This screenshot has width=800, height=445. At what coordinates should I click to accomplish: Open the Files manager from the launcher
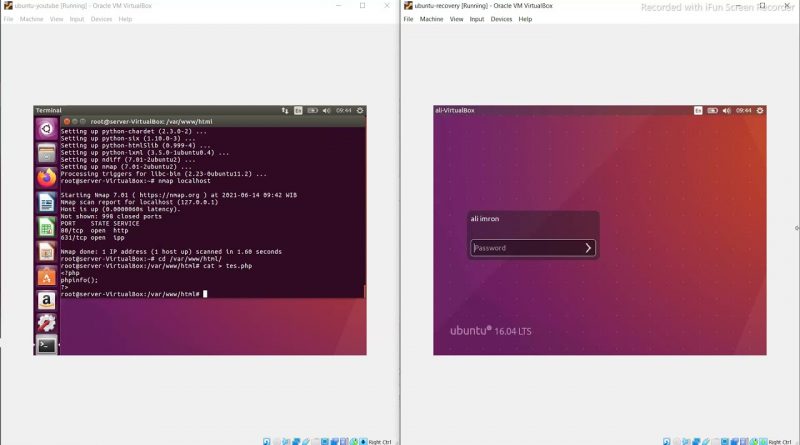click(46, 153)
